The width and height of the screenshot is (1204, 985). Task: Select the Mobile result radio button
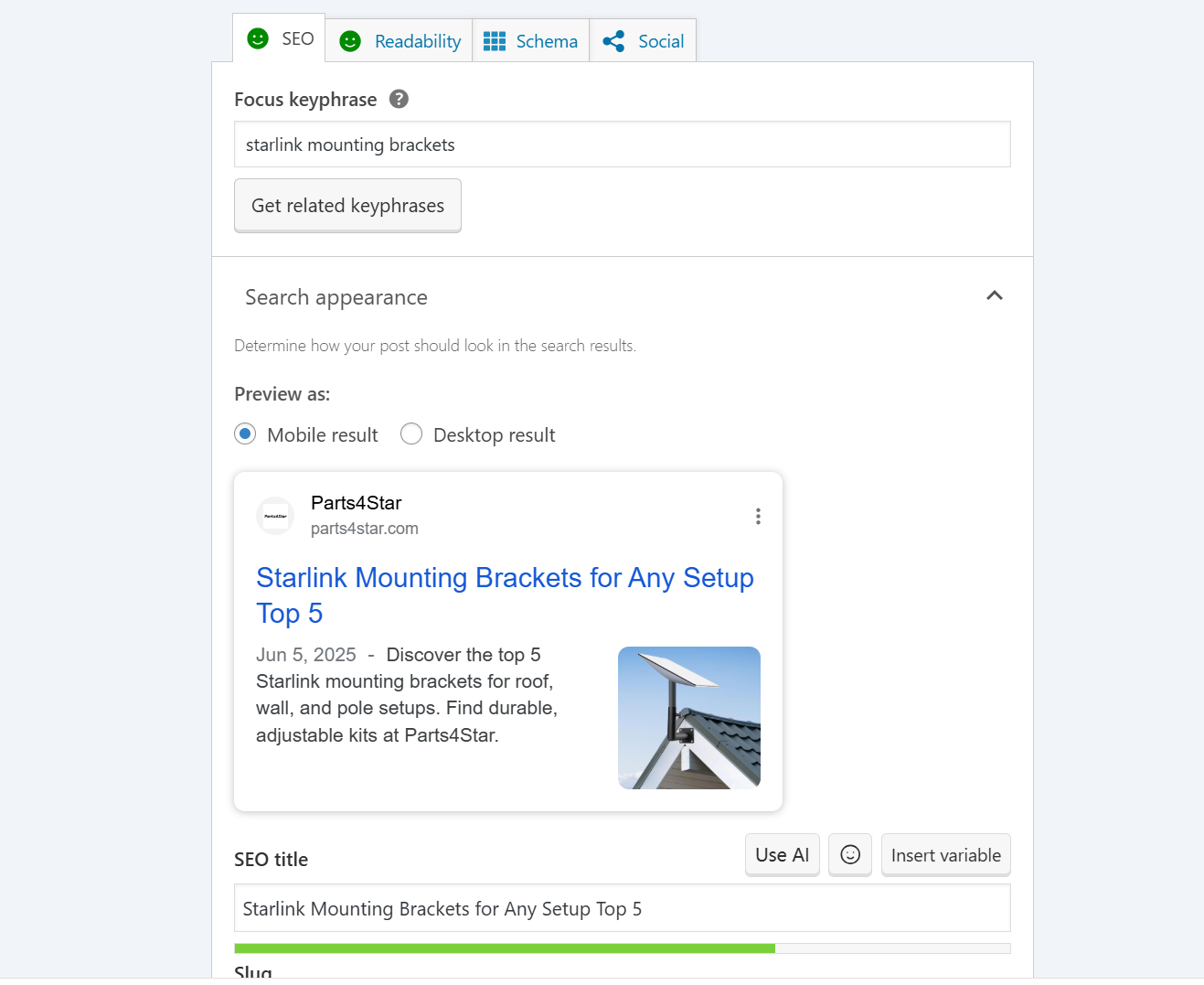(x=245, y=434)
